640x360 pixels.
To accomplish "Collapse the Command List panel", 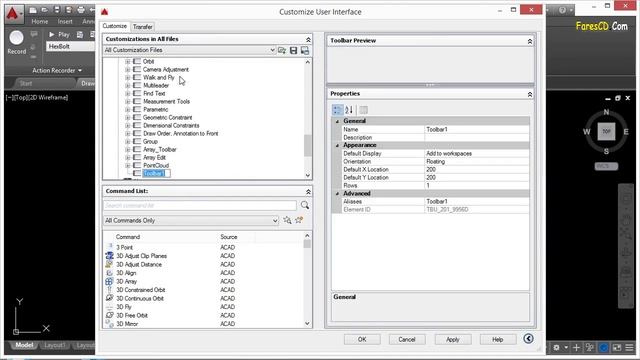I will pyautogui.click(x=308, y=191).
